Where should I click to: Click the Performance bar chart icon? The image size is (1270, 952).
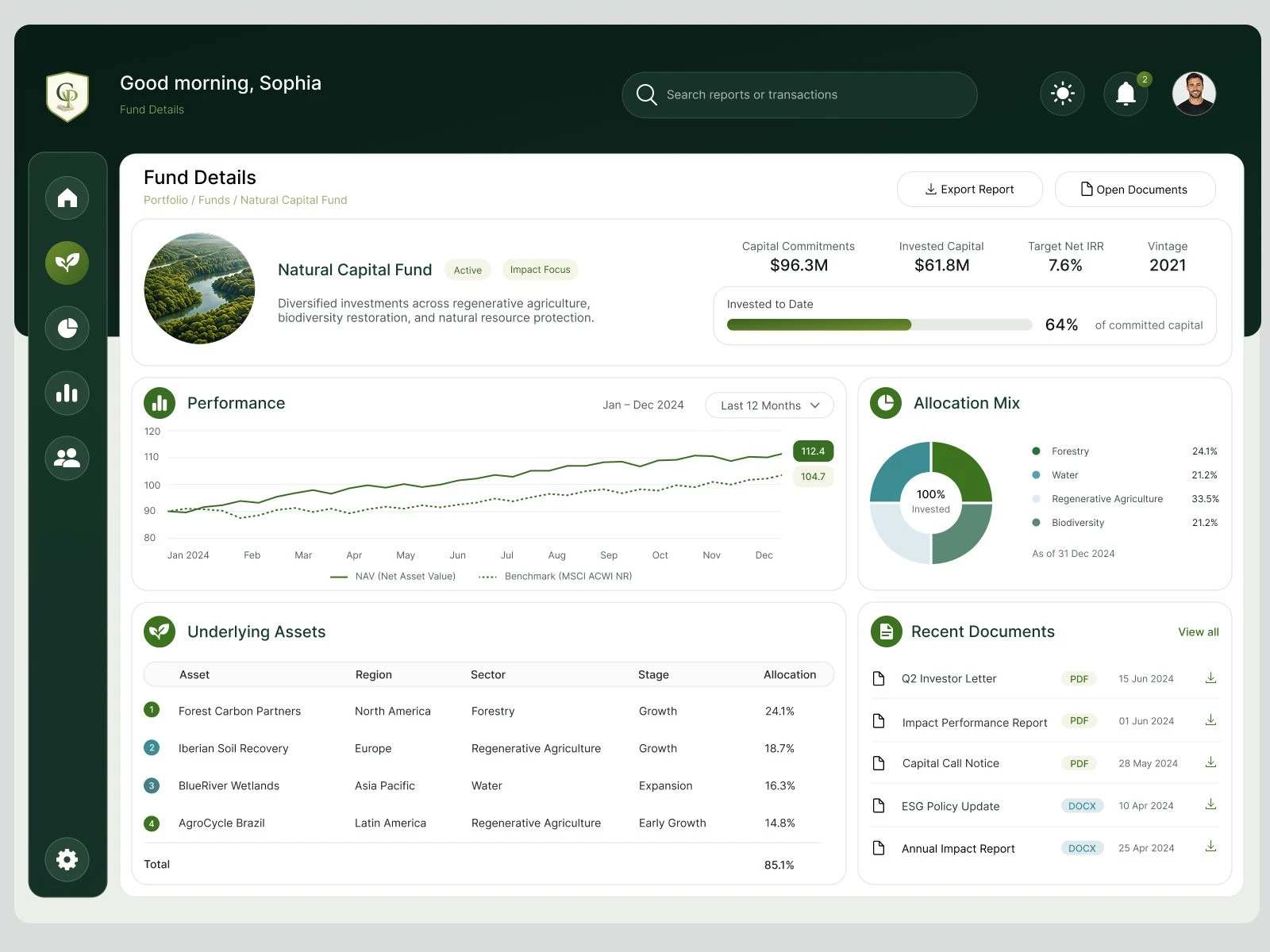click(x=160, y=403)
